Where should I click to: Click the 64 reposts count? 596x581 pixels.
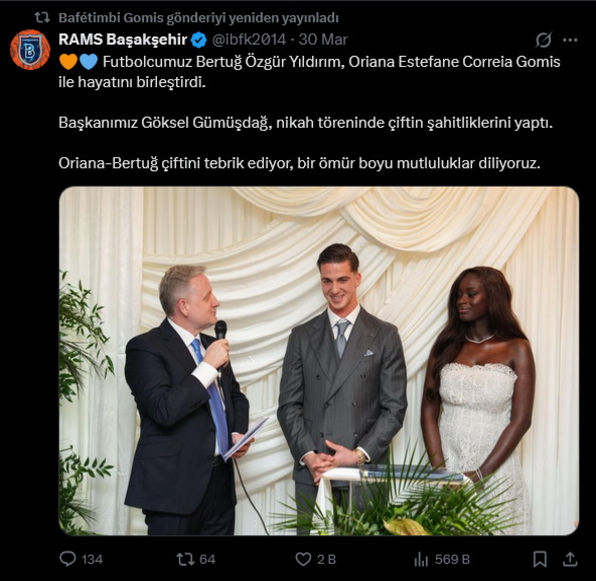click(x=207, y=559)
